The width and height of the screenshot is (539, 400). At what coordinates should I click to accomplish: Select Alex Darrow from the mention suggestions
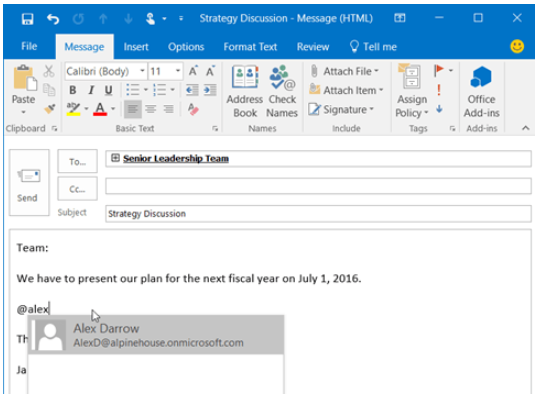pyautogui.click(x=156, y=335)
